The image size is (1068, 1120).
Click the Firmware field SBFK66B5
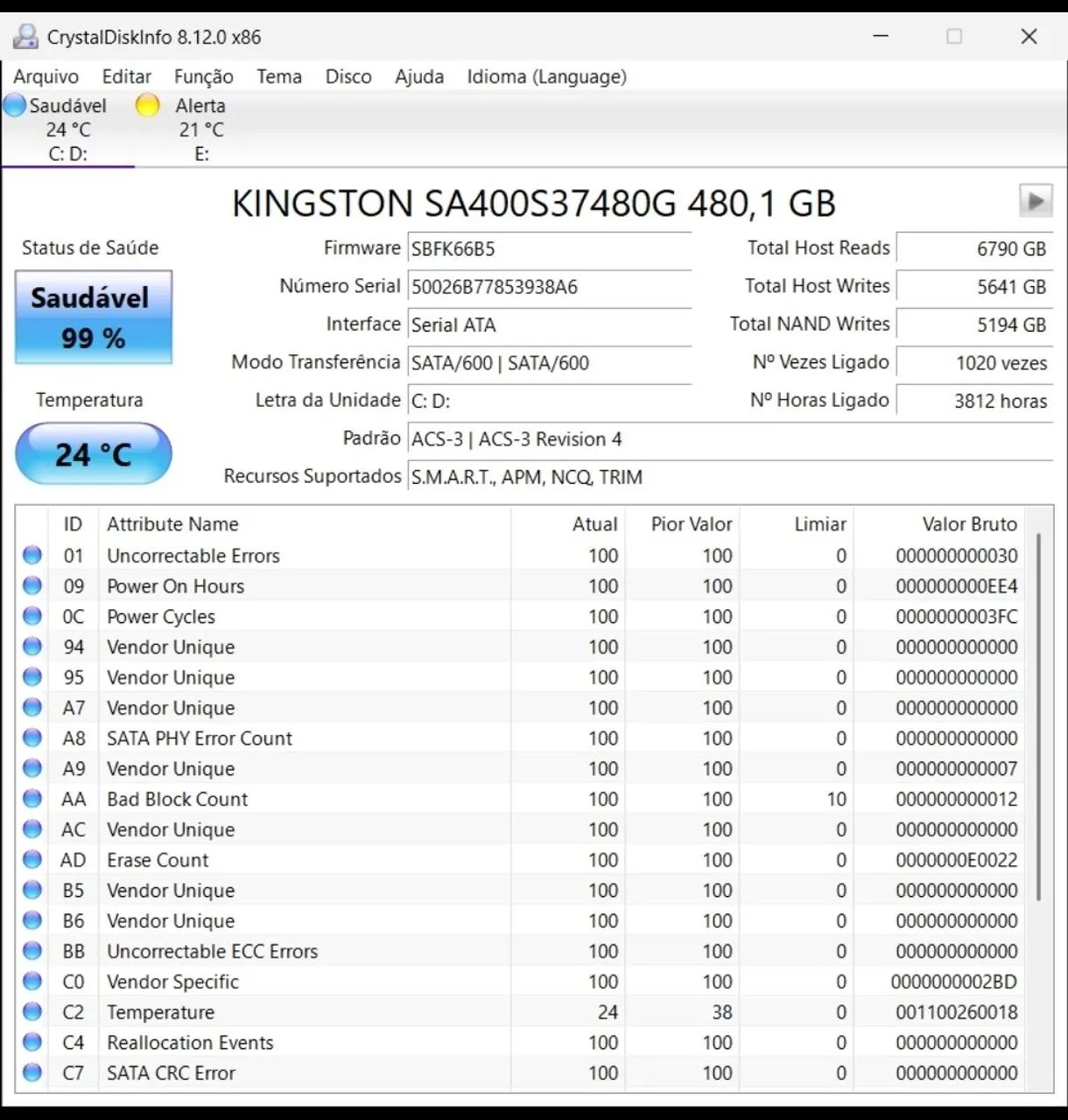(x=550, y=249)
